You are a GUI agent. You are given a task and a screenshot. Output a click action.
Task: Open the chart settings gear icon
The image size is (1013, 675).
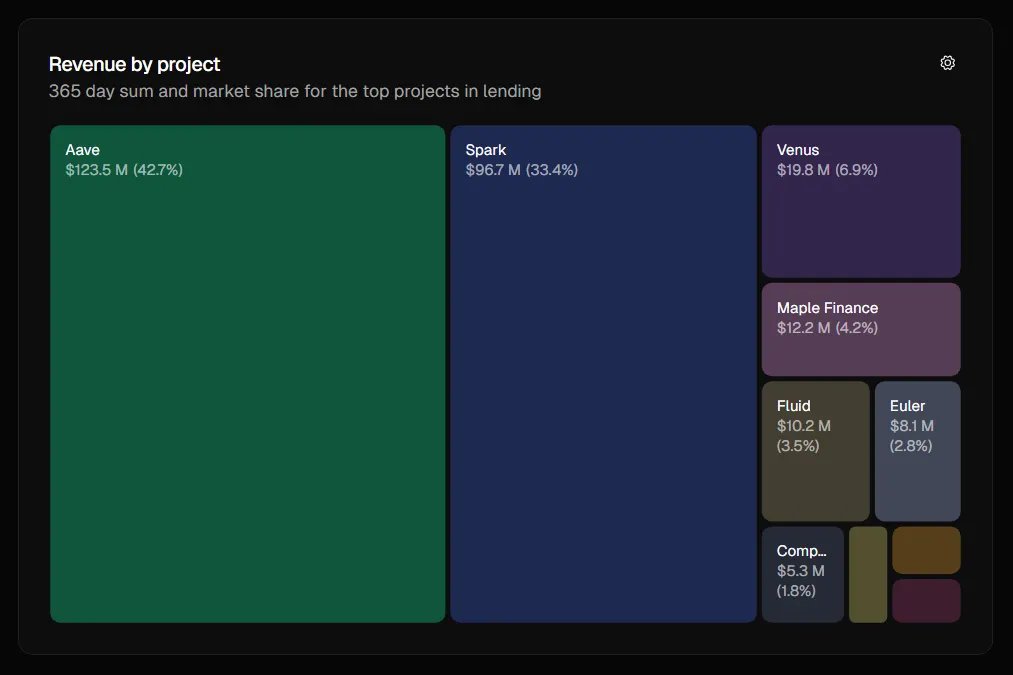point(947,63)
